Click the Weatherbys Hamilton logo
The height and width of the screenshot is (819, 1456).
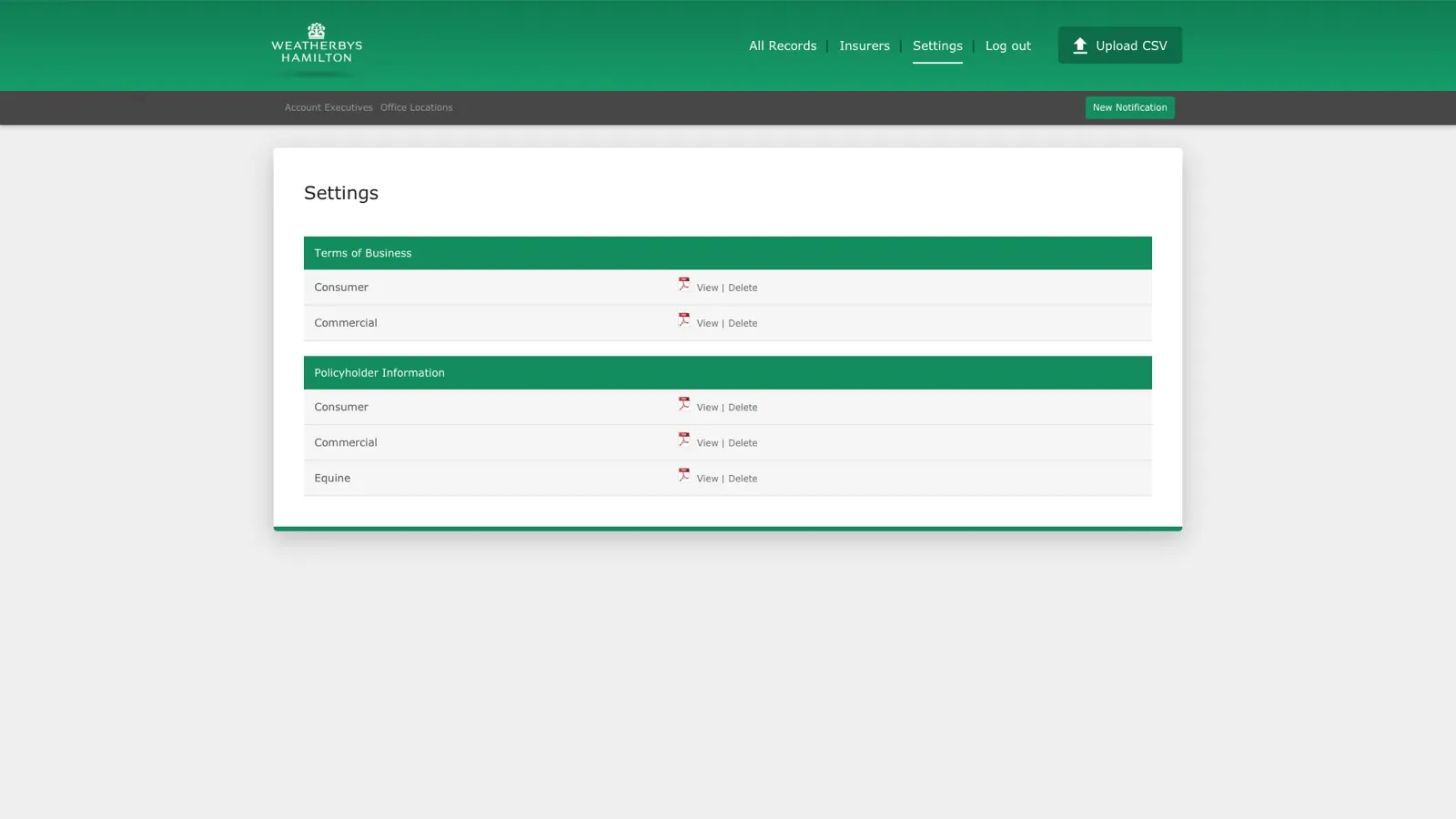(x=317, y=45)
